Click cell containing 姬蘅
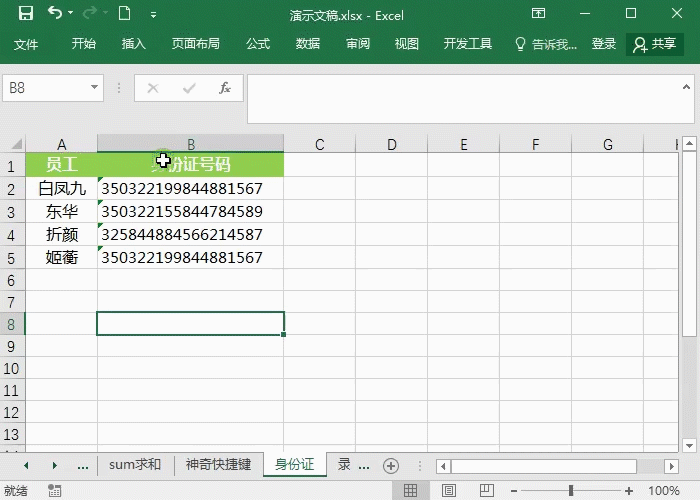 click(62, 257)
